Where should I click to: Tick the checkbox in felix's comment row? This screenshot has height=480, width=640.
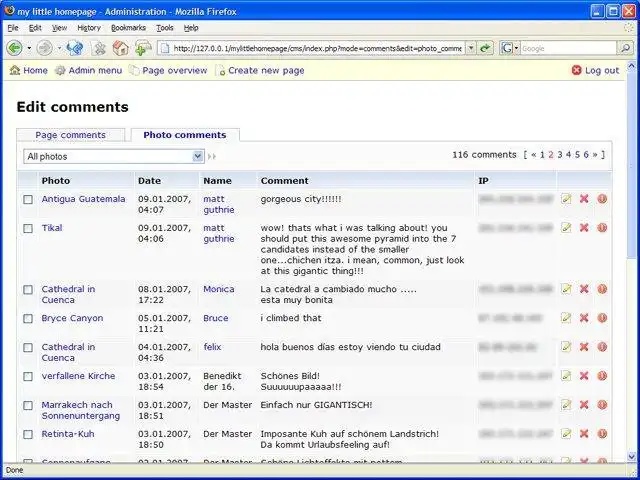(28, 347)
